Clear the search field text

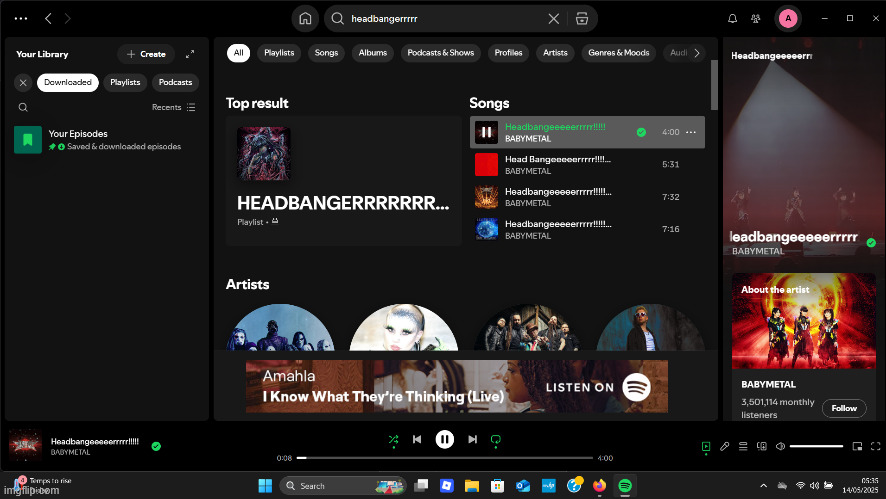pos(554,19)
